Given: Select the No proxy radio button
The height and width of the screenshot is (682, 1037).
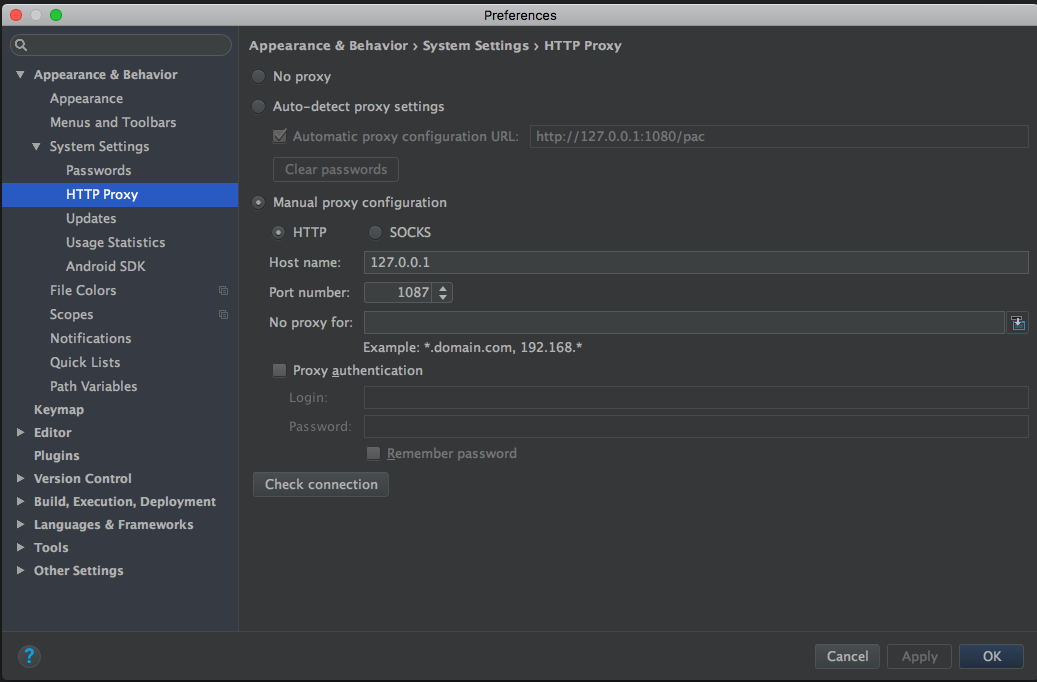Looking at the screenshot, I should [259, 77].
